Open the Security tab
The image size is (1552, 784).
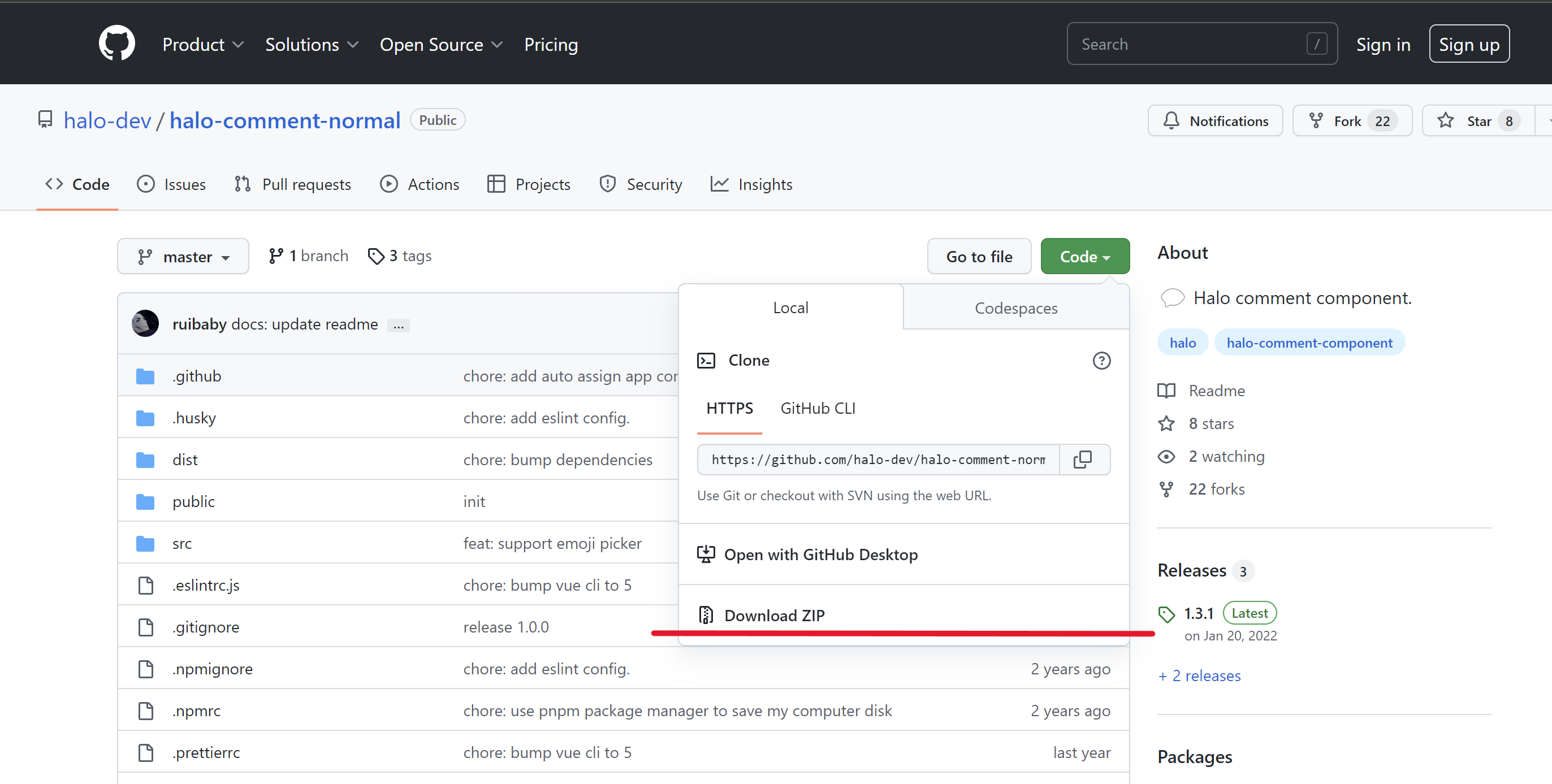tap(641, 184)
